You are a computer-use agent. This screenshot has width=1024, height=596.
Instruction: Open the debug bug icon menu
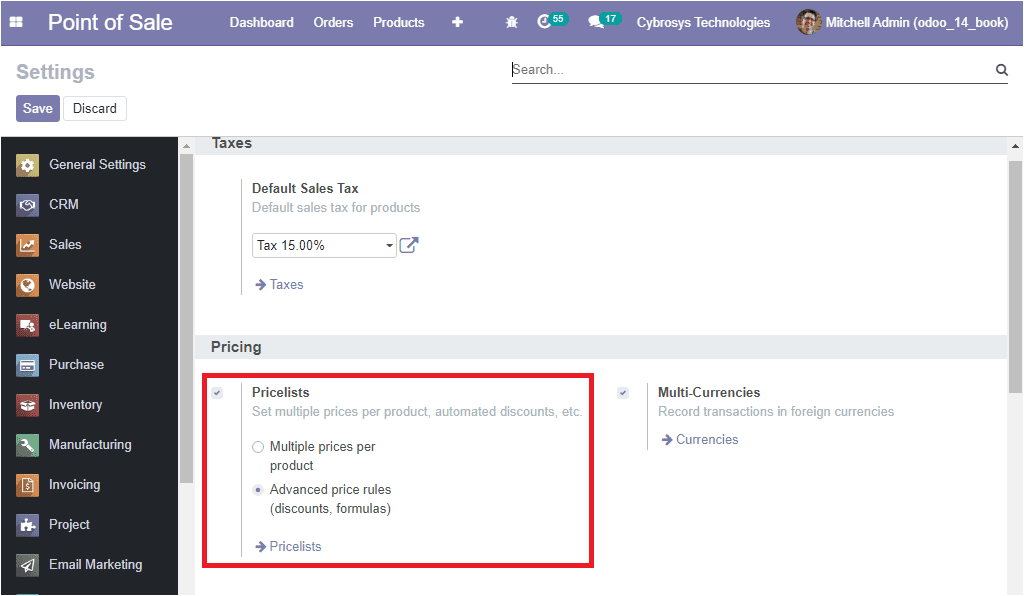click(511, 22)
